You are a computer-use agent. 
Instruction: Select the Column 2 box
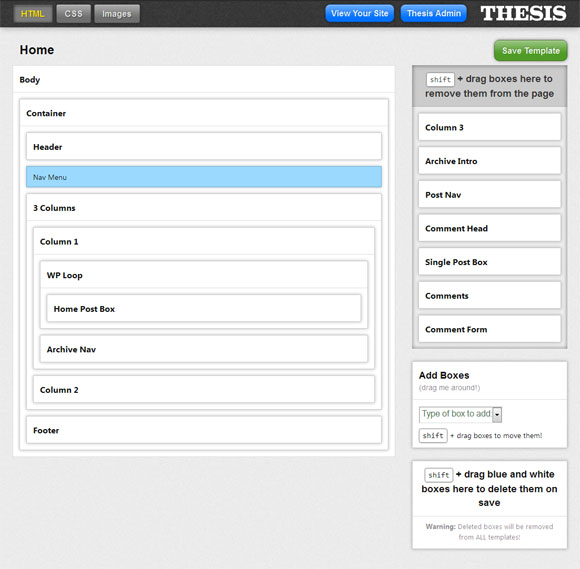(x=203, y=390)
